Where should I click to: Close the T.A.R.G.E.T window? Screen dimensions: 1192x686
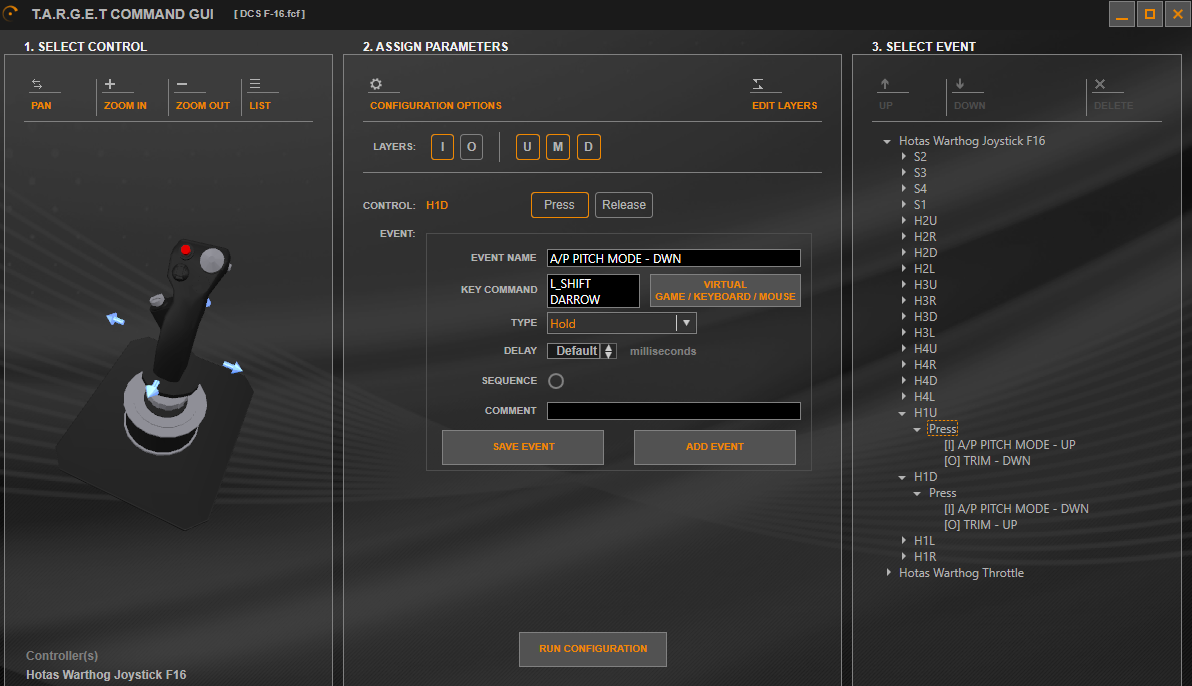coord(1178,14)
